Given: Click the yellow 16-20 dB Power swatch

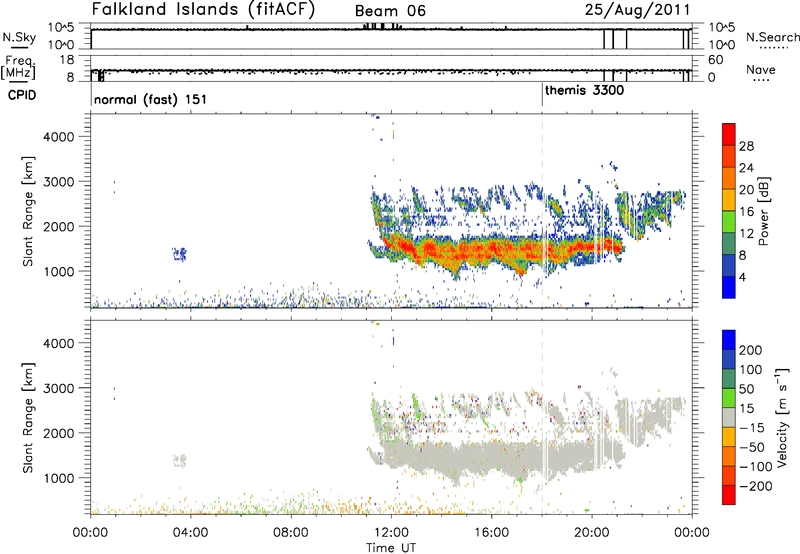Looking at the screenshot, I should point(729,199).
